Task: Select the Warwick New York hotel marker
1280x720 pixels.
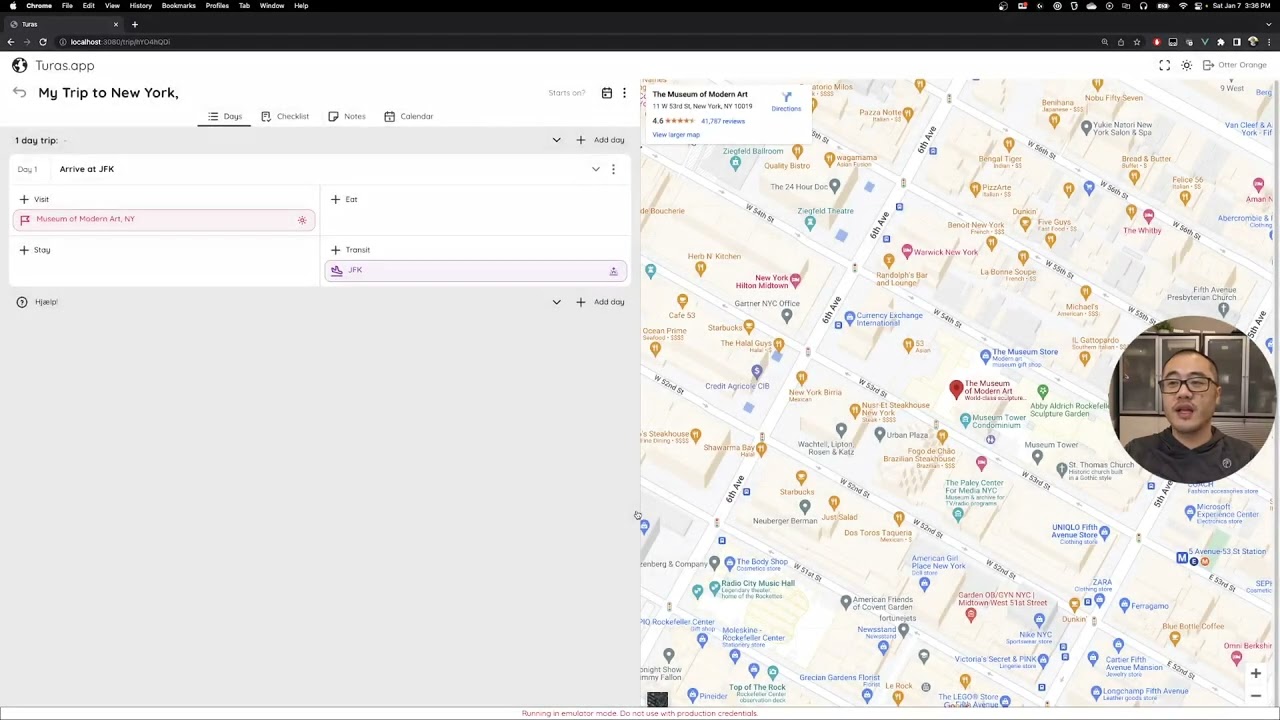Action: pyautogui.click(x=907, y=251)
